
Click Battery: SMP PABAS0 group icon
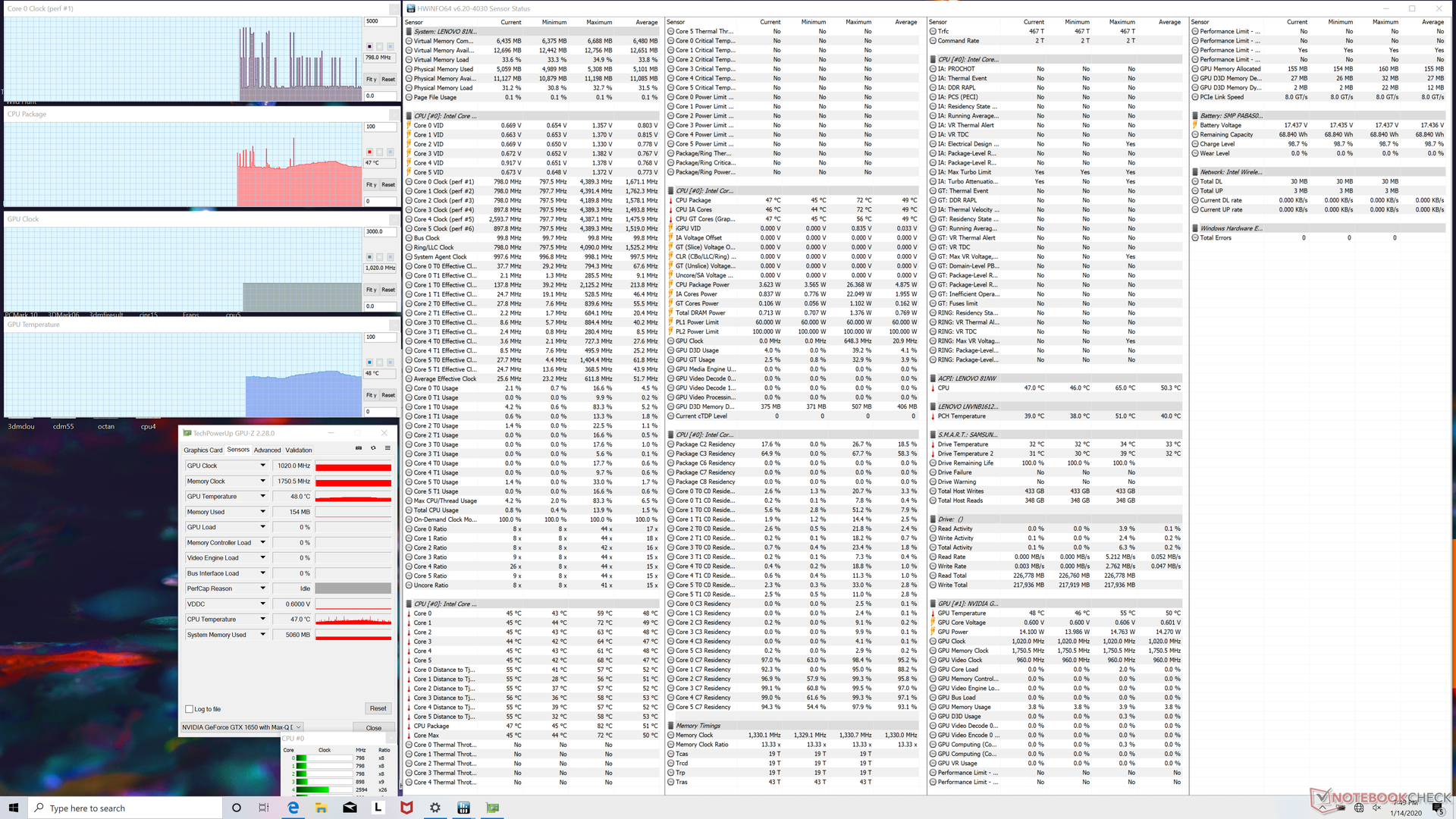coord(1195,116)
